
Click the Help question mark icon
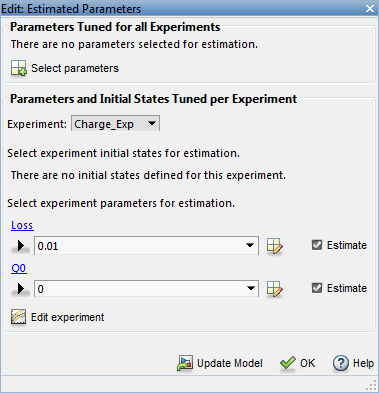[341, 363]
